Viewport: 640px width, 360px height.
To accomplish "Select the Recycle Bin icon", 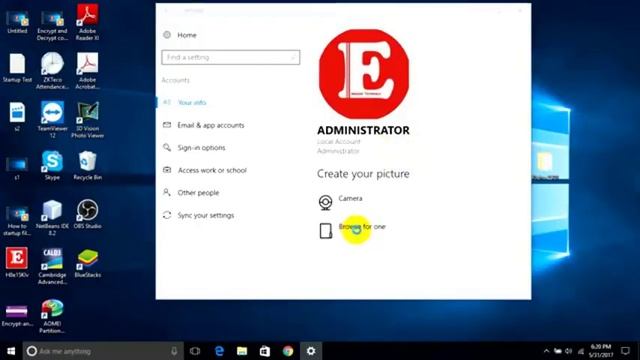I will click(x=87, y=165).
